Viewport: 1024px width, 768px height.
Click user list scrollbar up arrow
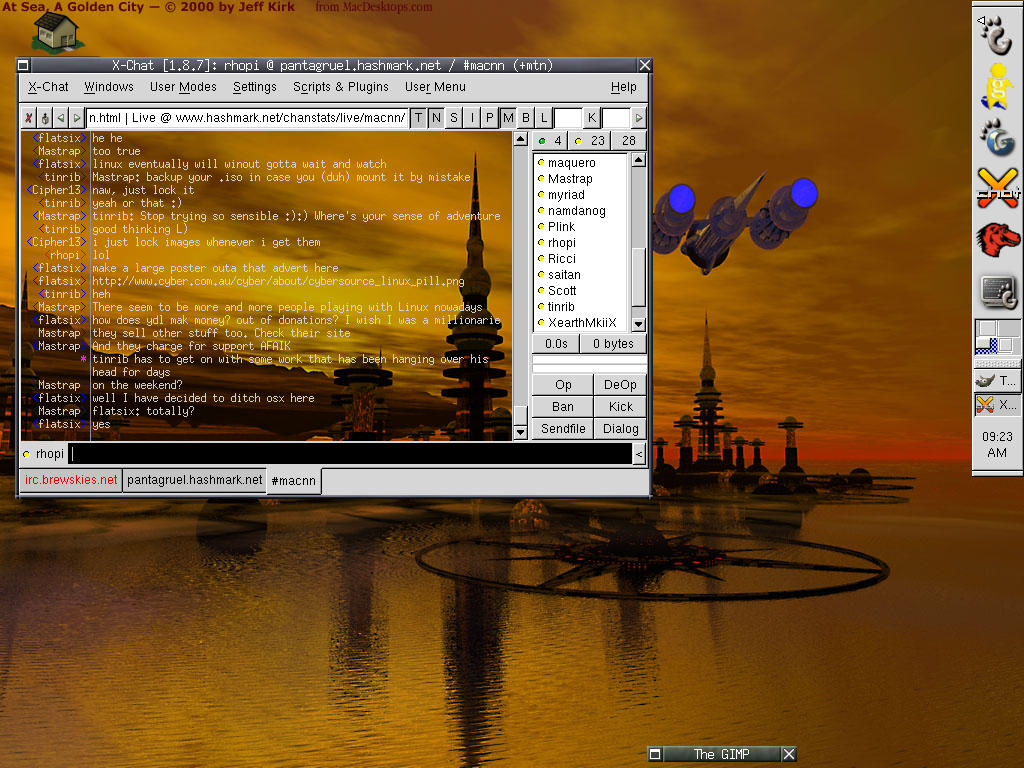tap(639, 160)
